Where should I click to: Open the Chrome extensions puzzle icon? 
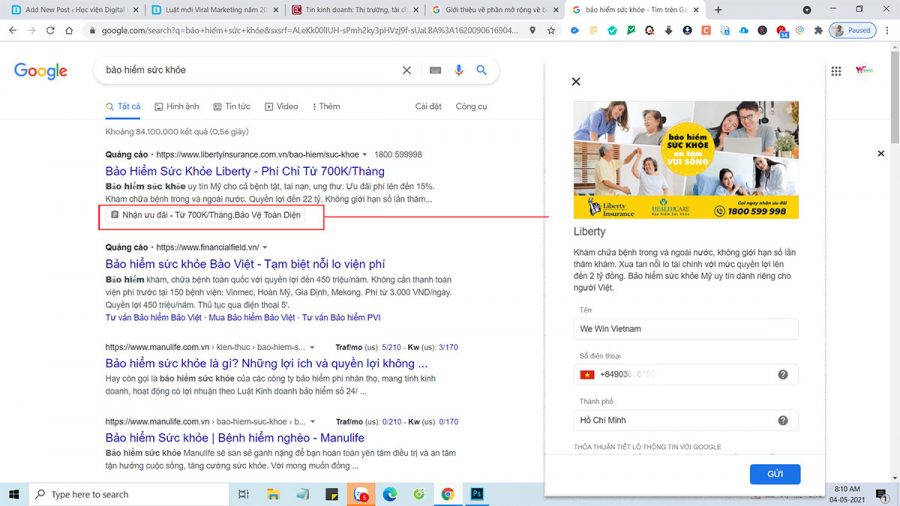(818, 30)
